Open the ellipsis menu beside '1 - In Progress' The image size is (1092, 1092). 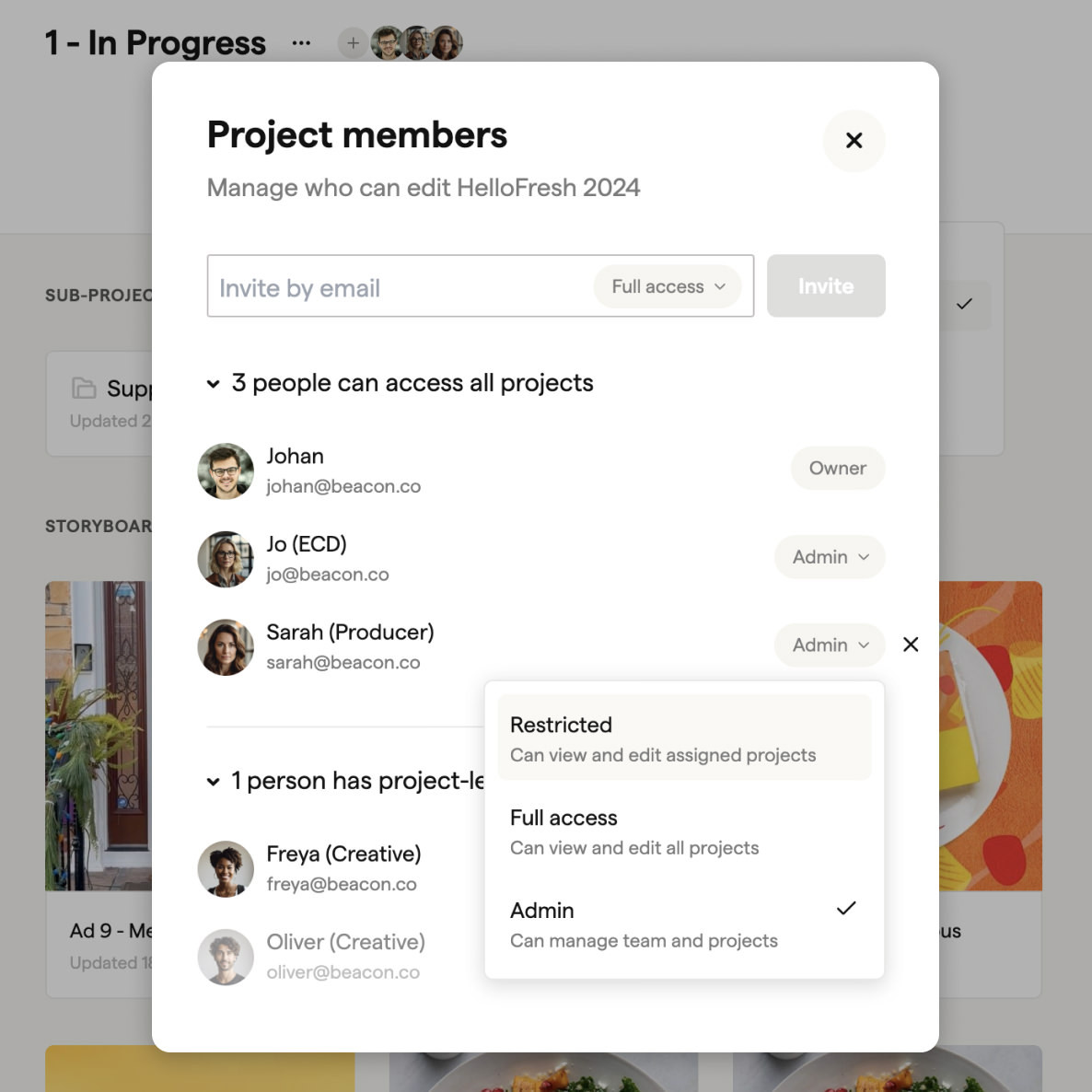pos(301,41)
